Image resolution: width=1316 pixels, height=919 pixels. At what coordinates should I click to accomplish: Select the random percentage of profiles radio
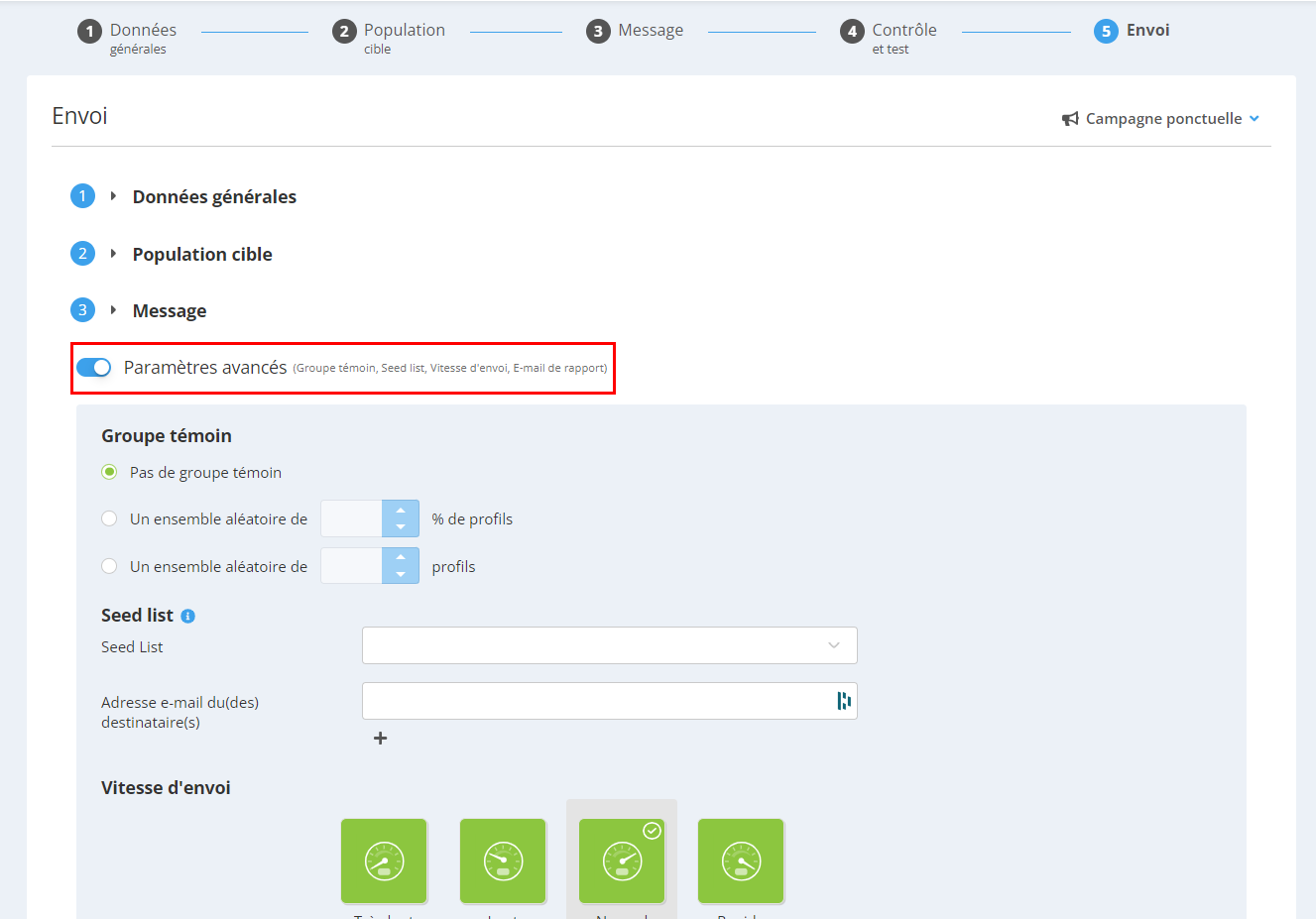[x=109, y=518]
